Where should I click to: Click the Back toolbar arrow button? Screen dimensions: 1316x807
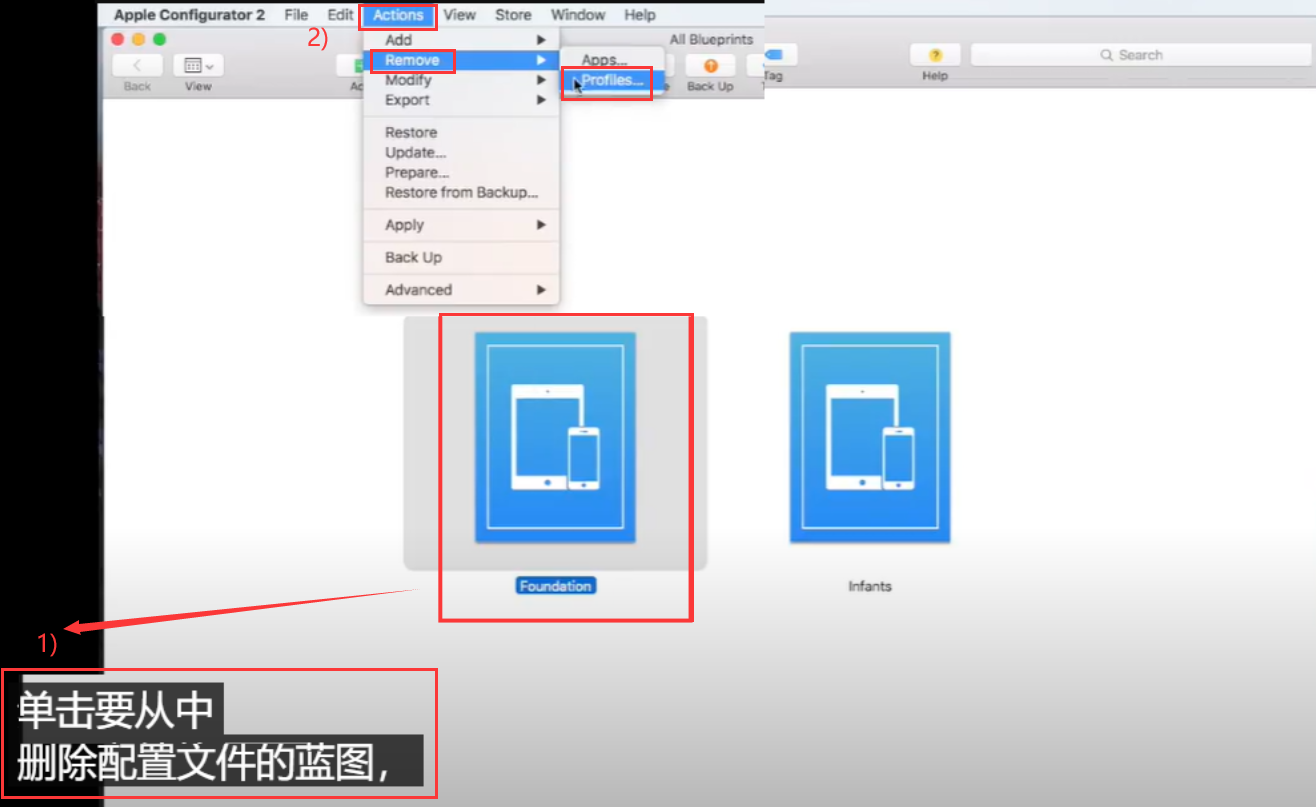click(x=137, y=65)
